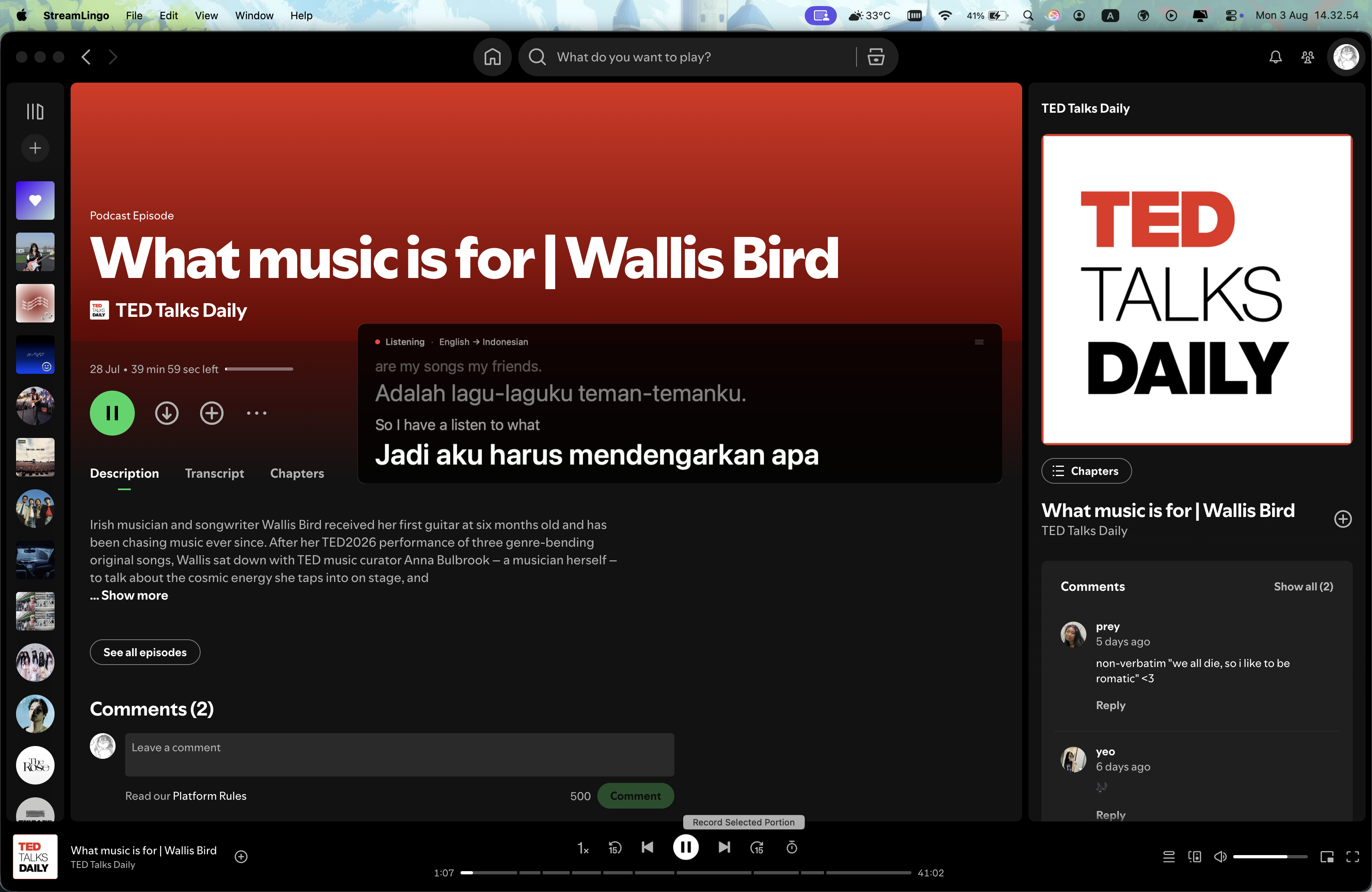Image resolution: width=1372 pixels, height=892 pixels.
Task: Pause episode with large green button
Action: (112, 413)
